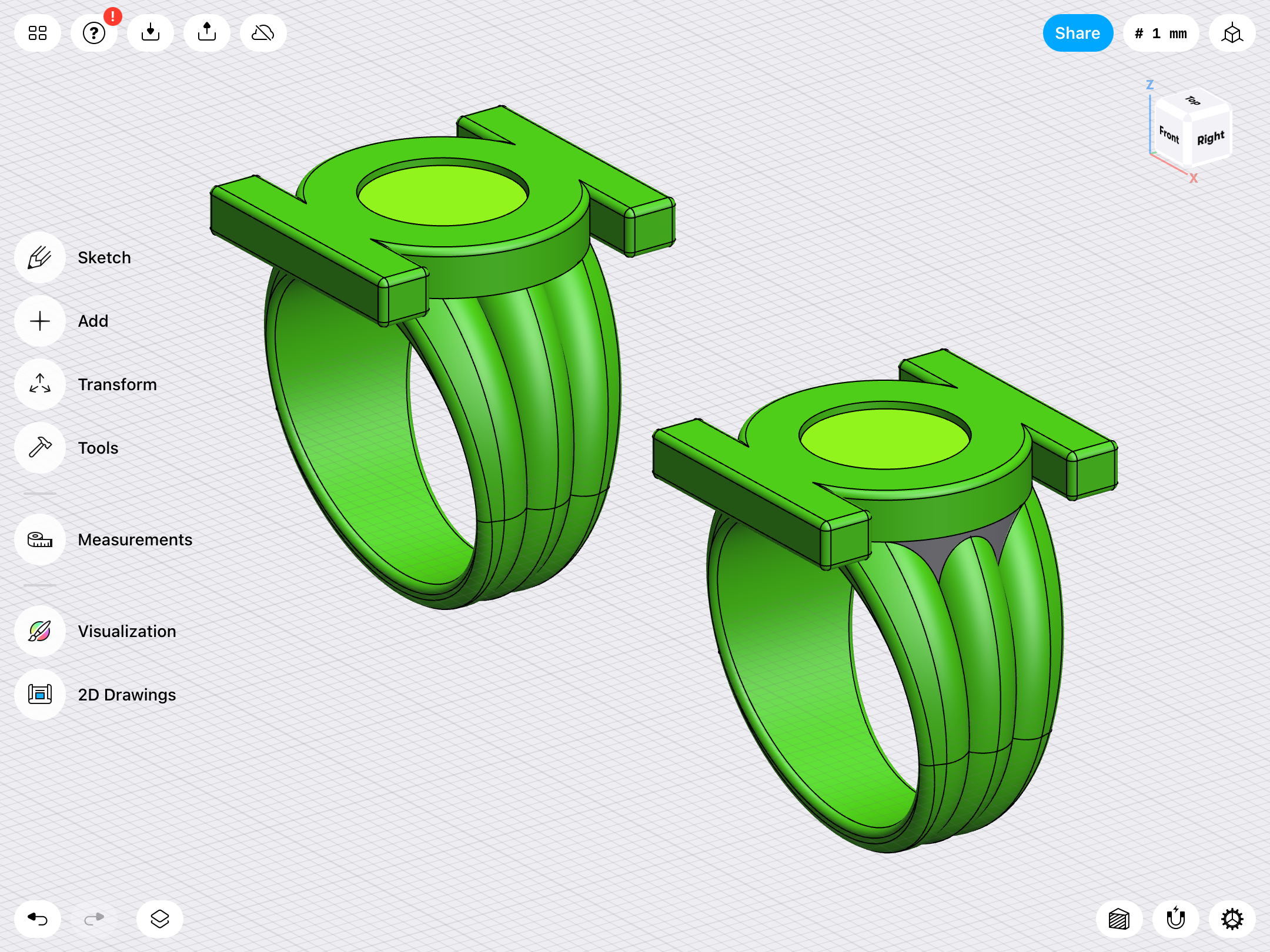This screenshot has width=1270, height=952.
Task: Select the Front face of orientation cube
Action: click(x=1169, y=135)
